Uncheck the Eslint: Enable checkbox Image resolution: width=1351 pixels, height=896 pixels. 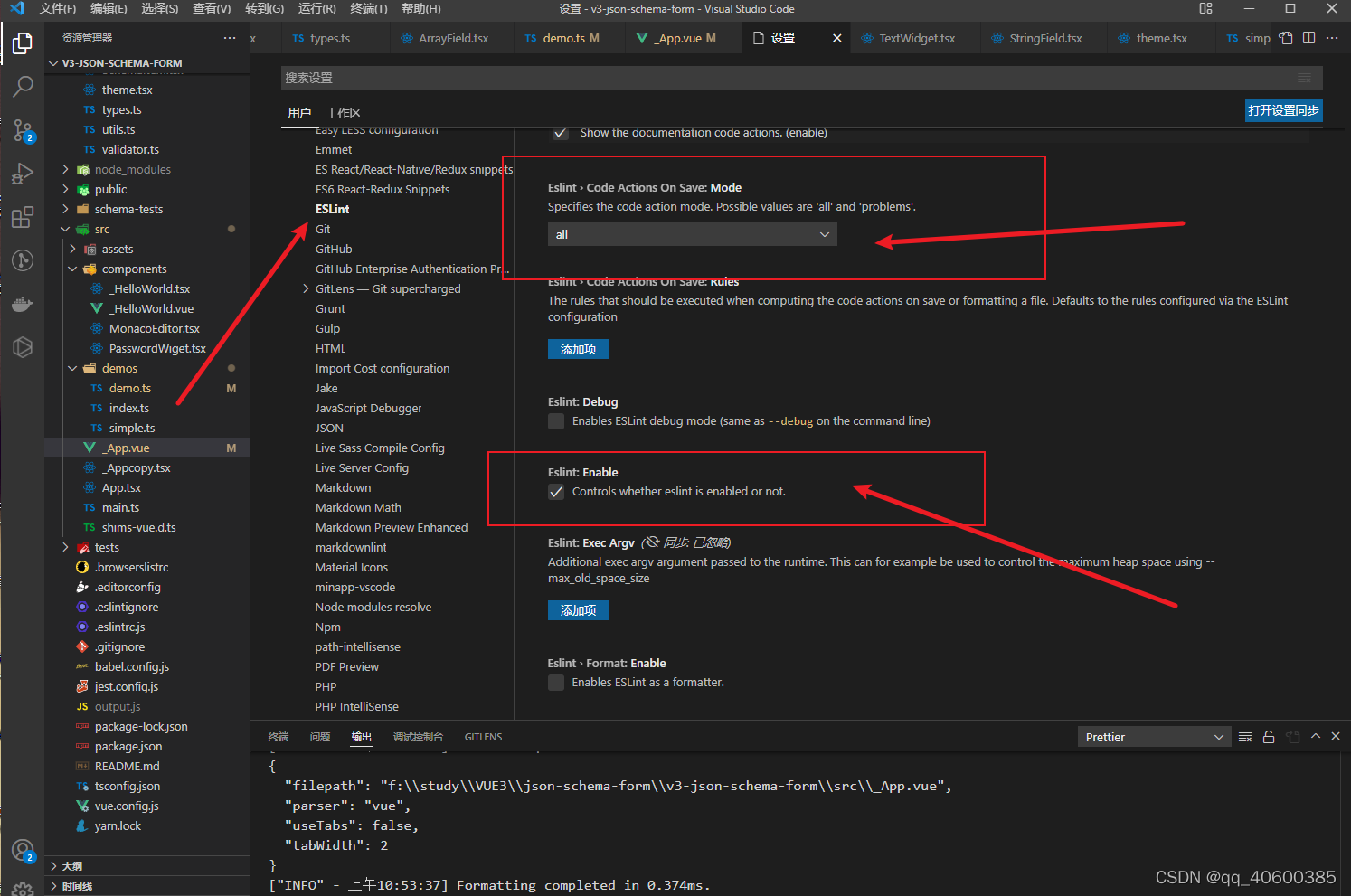tap(556, 492)
